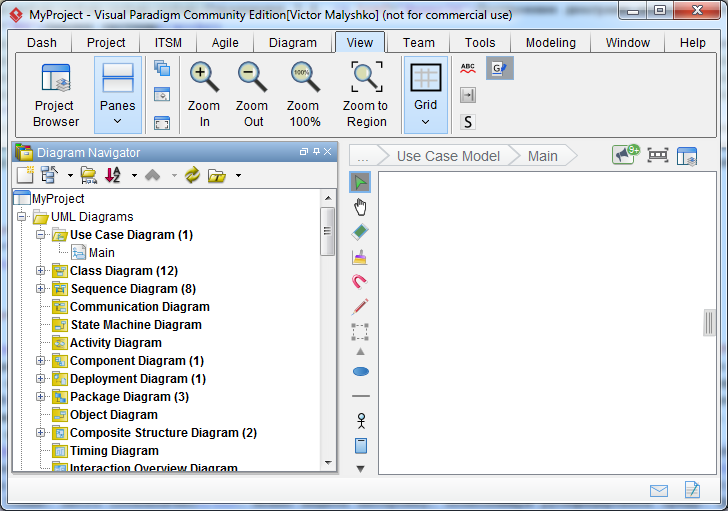This screenshot has width=728, height=511.
Task: Expand the Class Diagram (12) node
Action: tap(40, 270)
